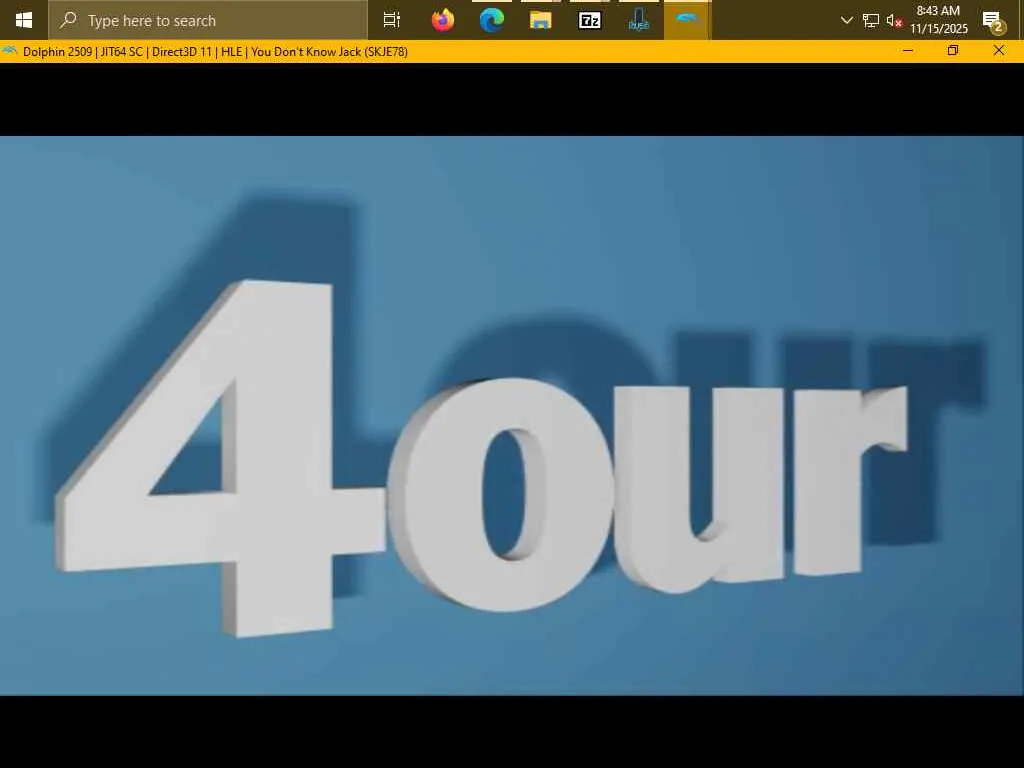Click the muted volume tray icon
The height and width of the screenshot is (768, 1024).
point(894,21)
